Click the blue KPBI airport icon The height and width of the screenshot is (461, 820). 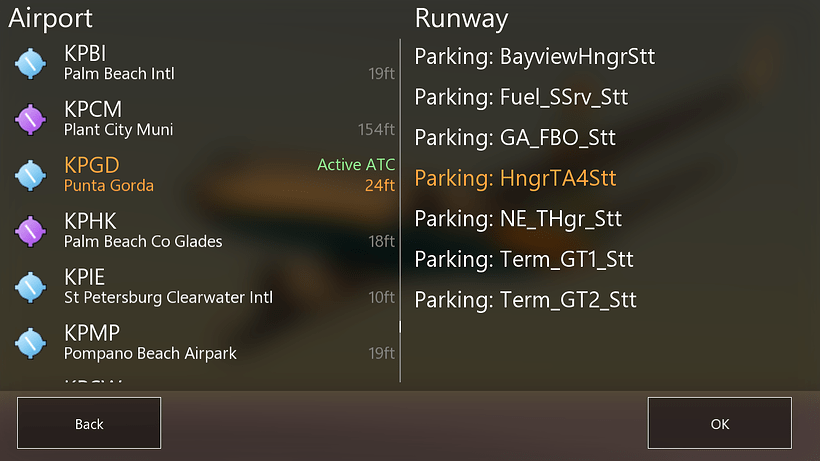30,63
